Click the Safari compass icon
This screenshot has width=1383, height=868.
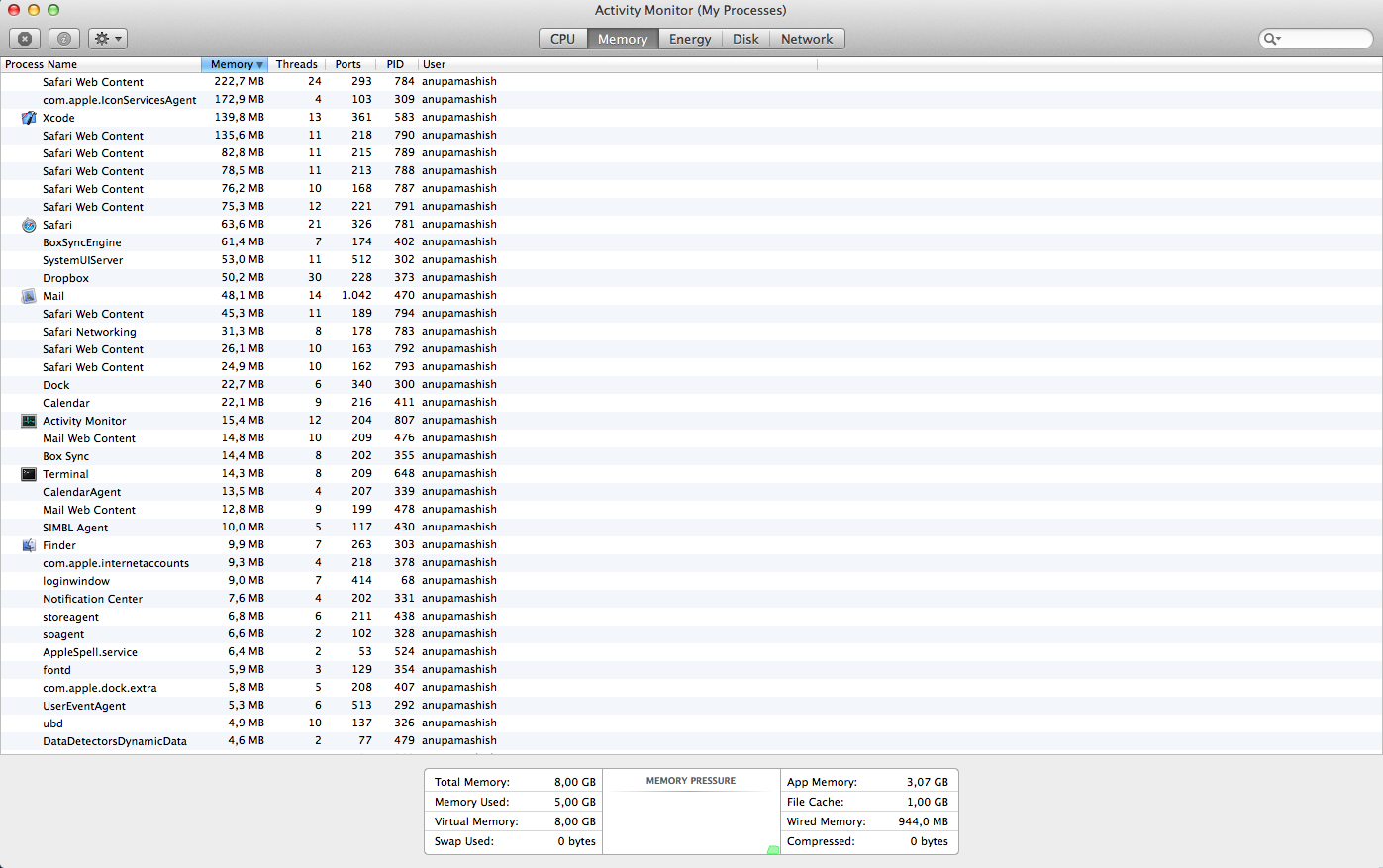tap(29, 225)
